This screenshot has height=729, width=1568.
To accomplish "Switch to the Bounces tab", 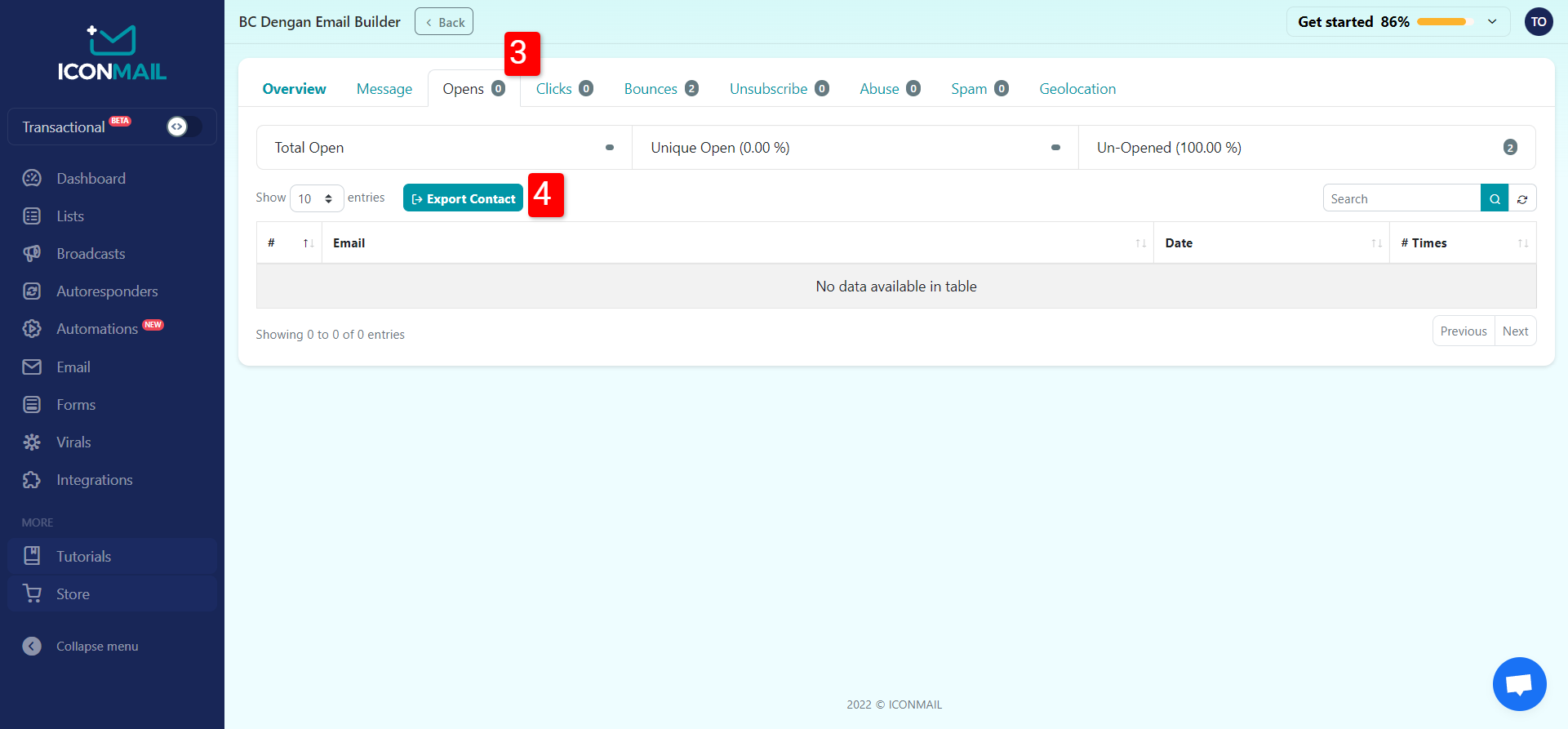I will click(660, 89).
